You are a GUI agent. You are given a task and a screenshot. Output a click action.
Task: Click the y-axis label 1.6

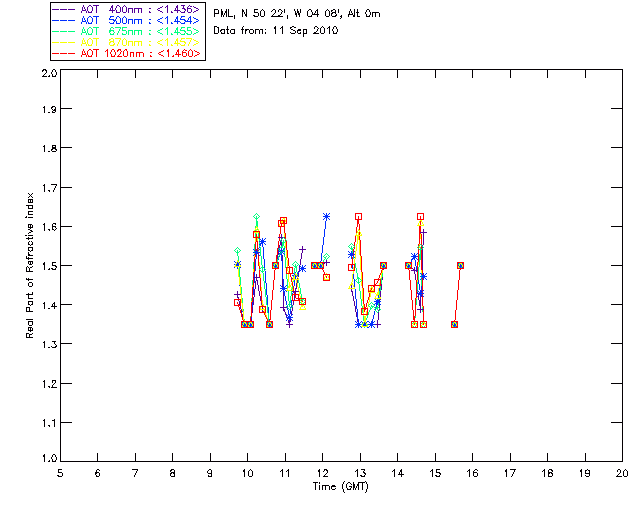[49, 227]
